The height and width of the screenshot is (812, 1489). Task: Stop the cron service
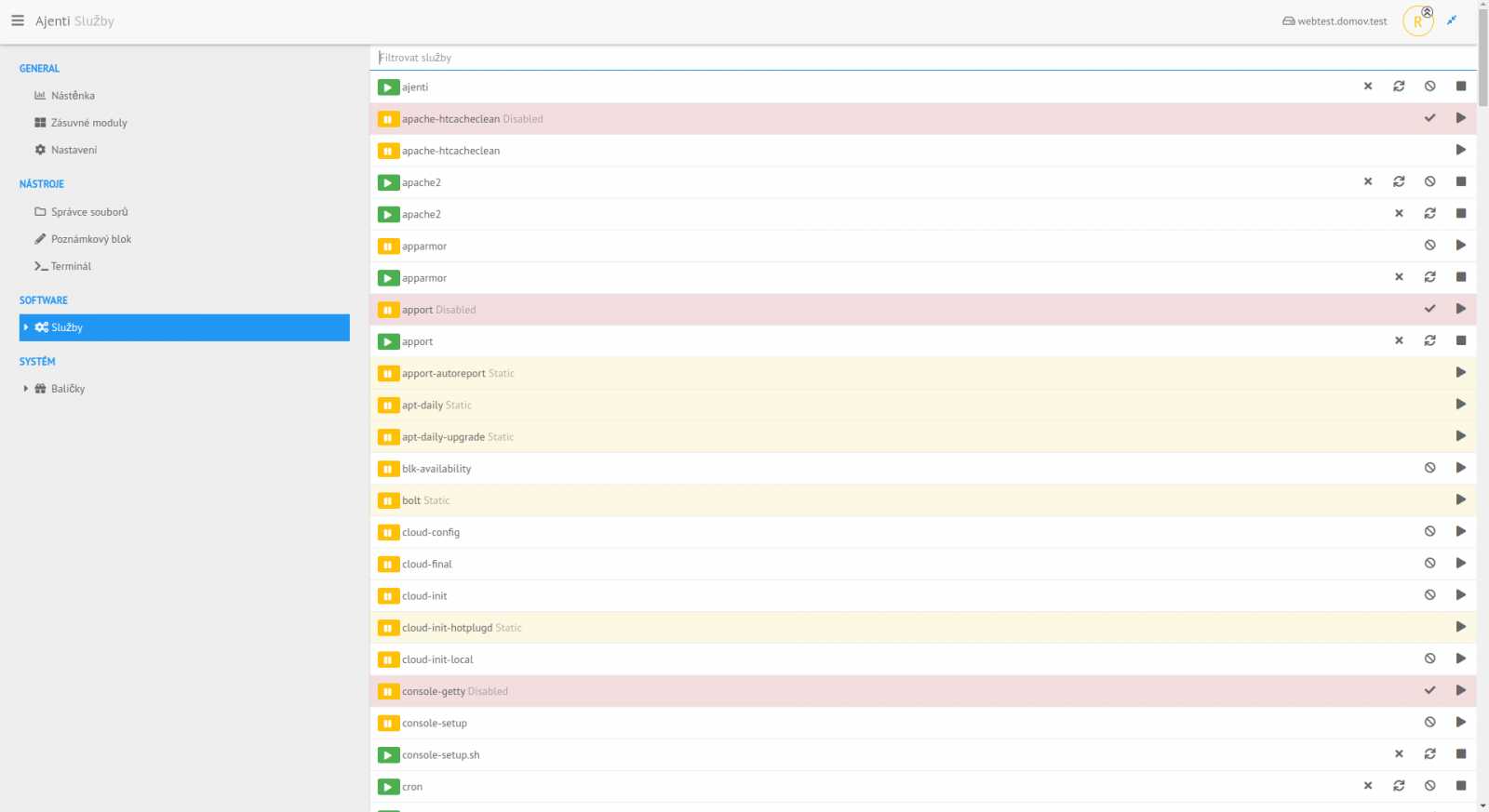tap(1461, 786)
